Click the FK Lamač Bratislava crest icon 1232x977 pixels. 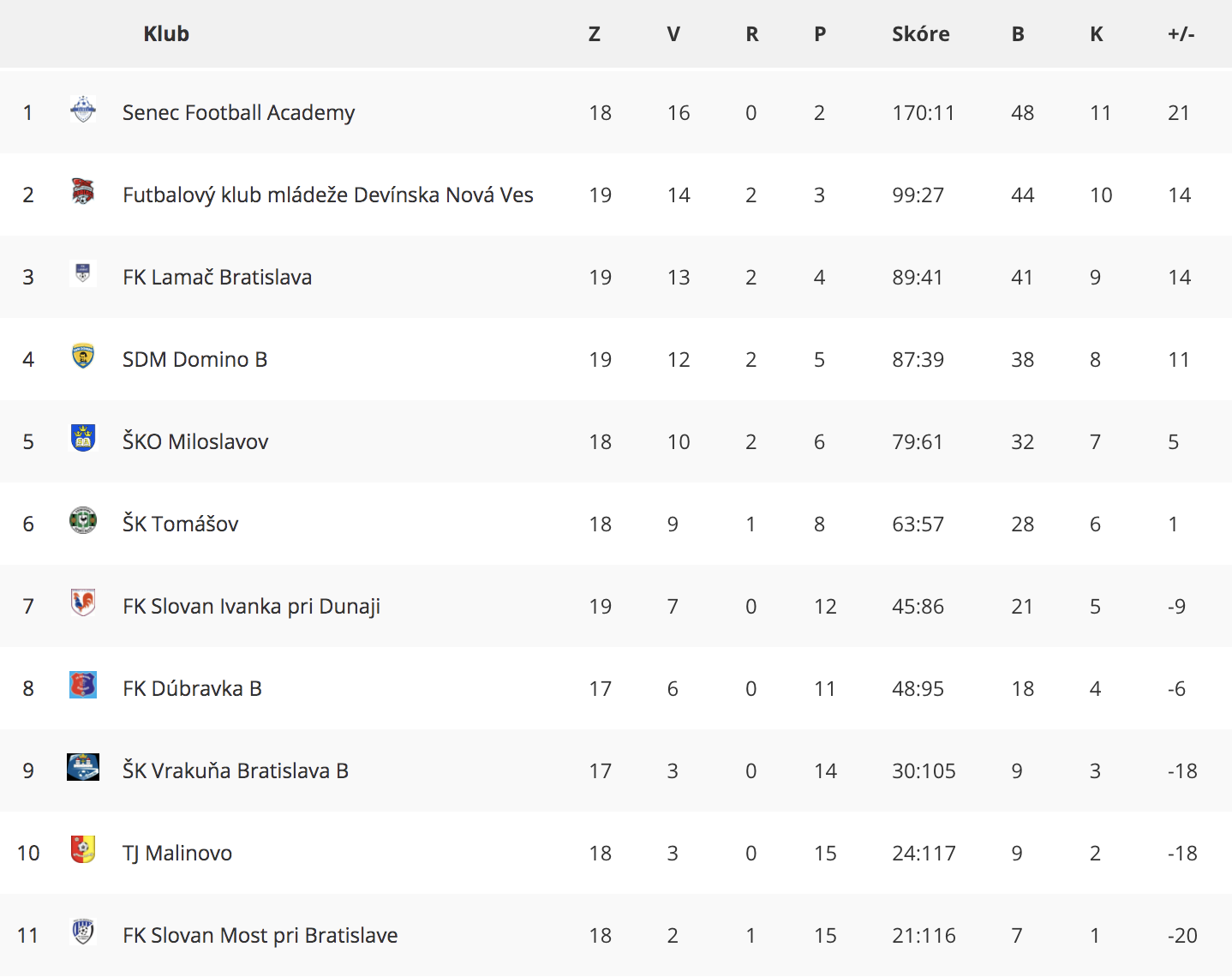[83, 273]
